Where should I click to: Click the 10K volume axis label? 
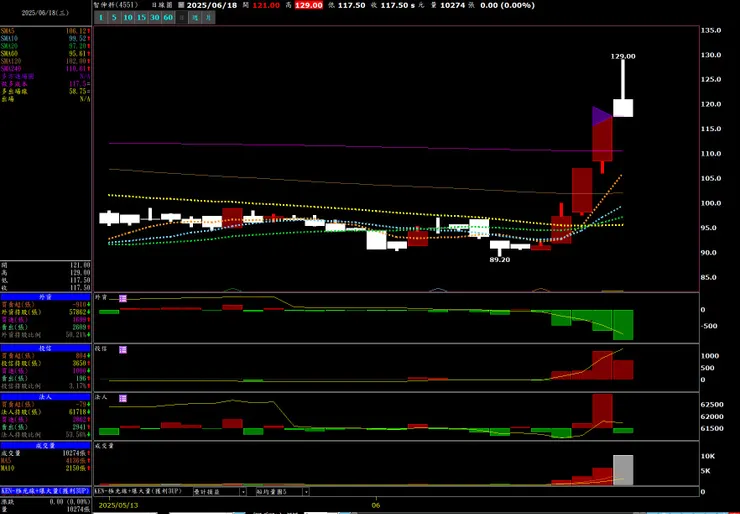(x=707, y=456)
